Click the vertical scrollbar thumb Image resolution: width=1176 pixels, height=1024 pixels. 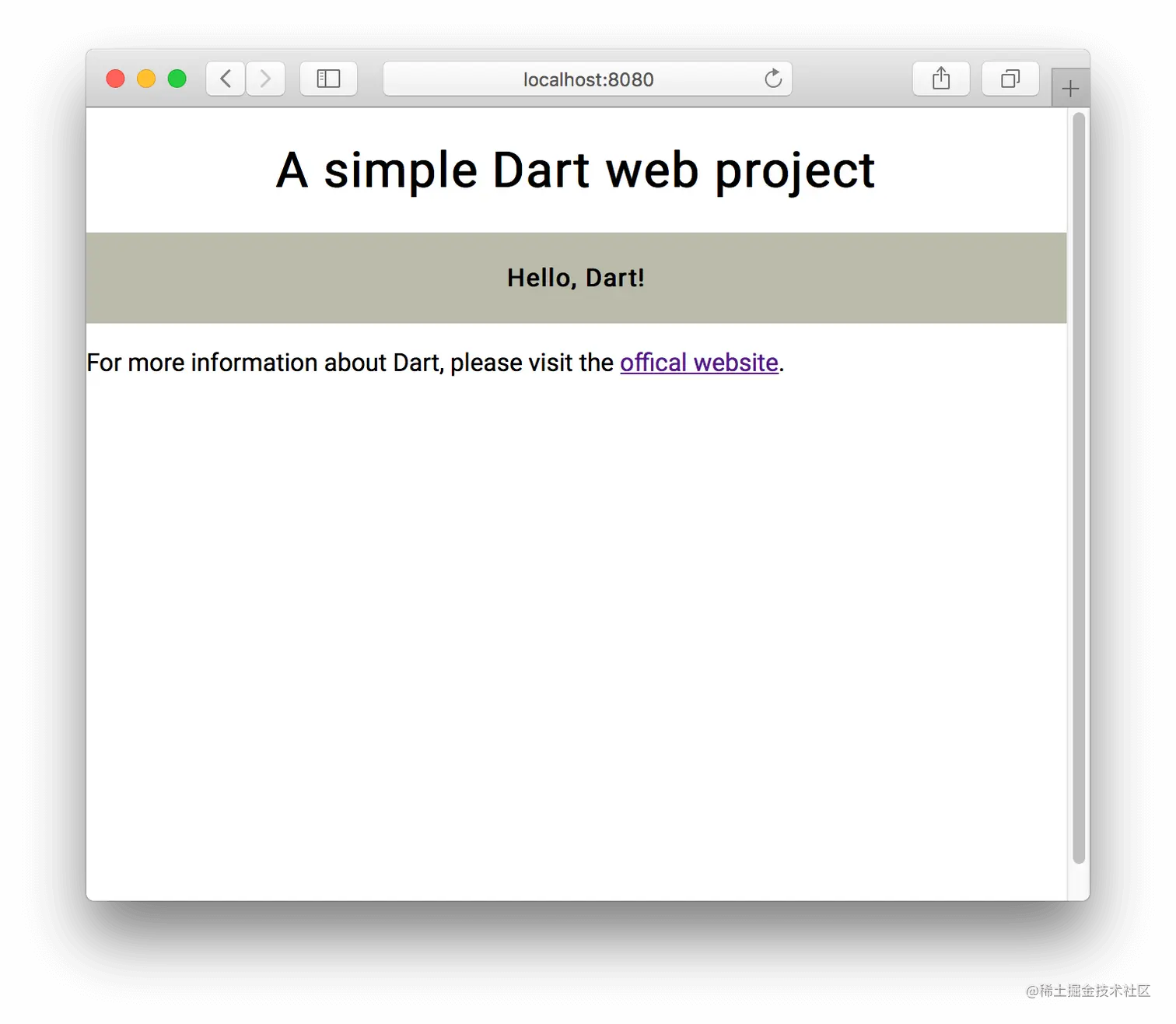[x=1079, y=488]
